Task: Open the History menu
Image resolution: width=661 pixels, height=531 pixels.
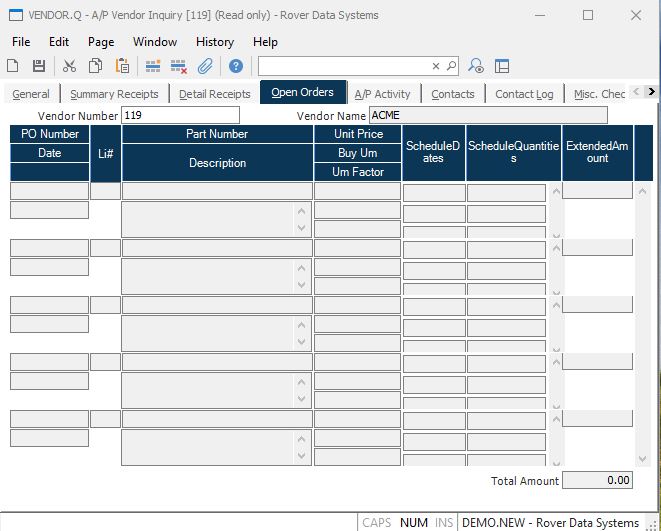Action: pos(214,42)
